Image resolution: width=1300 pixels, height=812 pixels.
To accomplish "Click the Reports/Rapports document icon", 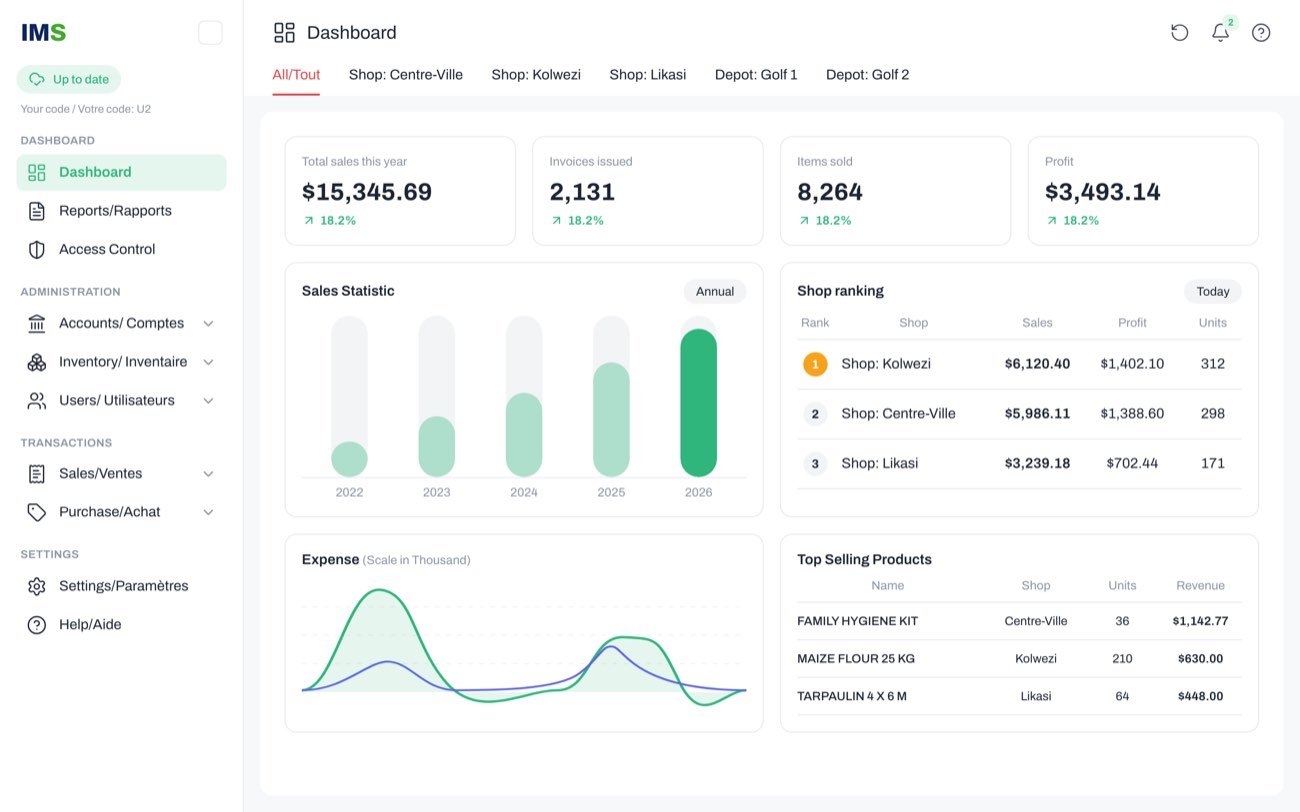I will click(37, 211).
